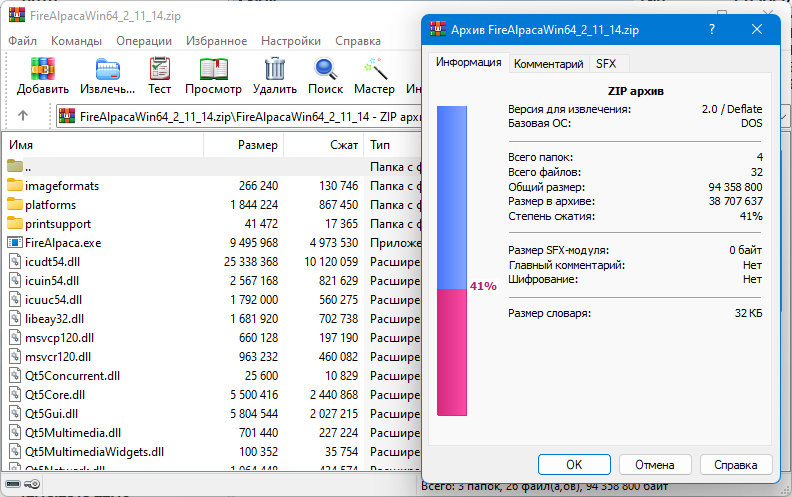Open Просмотр (View) book icon
This screenshot has width=792, height=497.
click(214, 69)
